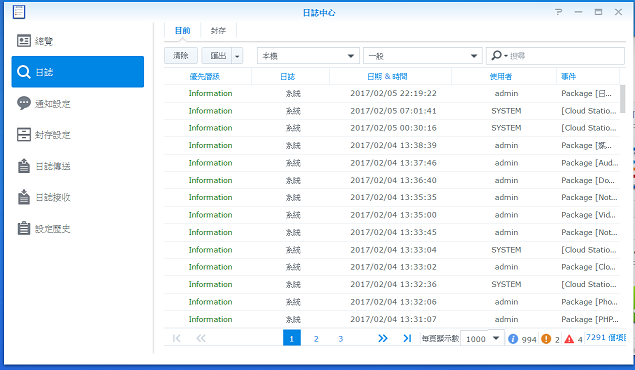Image resolution: width=635 pixels, height=370 pixels.
Task: Click the Log Center app icon in title bar
Action: click(19, 12)
